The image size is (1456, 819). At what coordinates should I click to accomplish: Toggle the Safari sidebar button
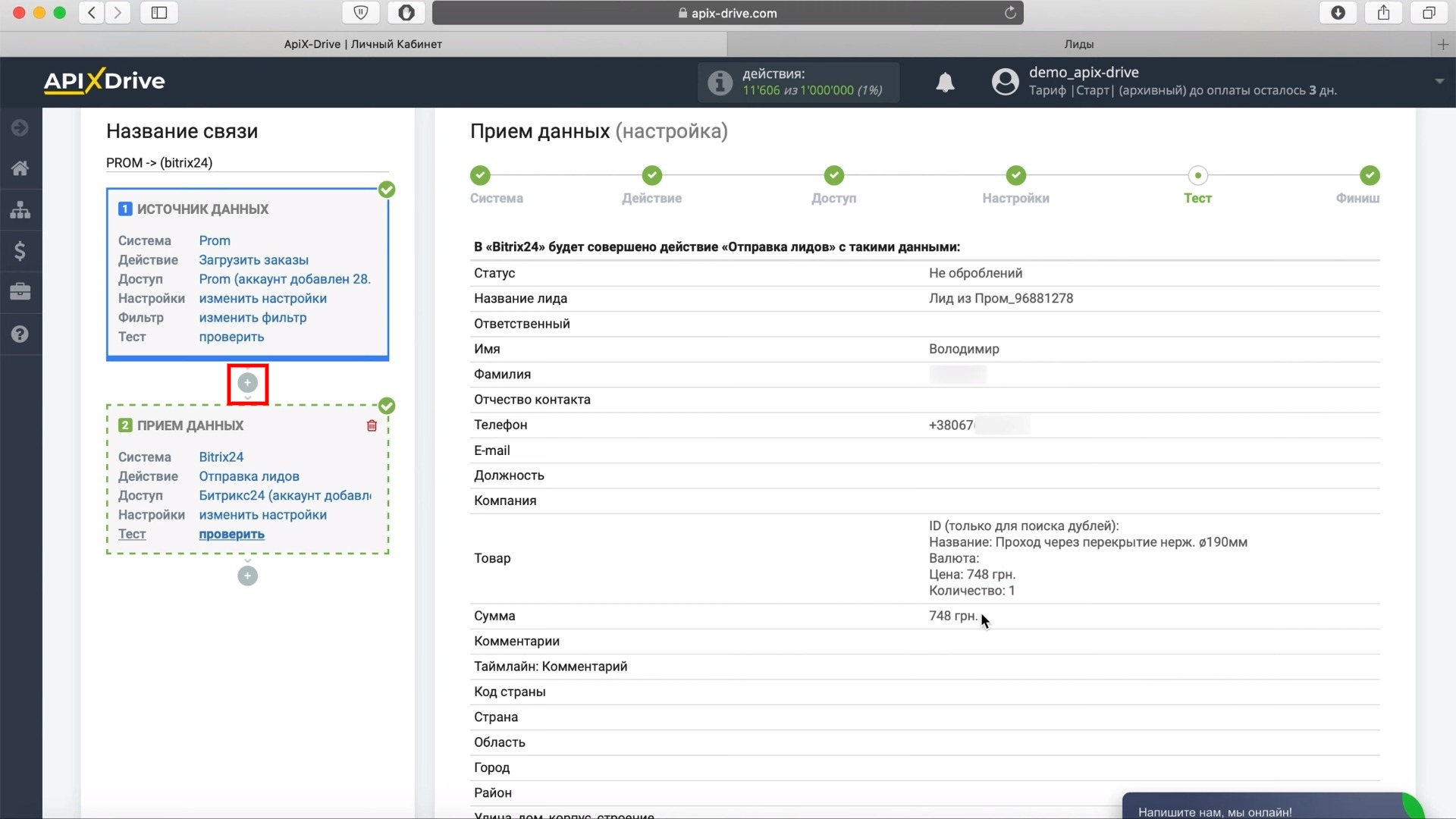click(x=159, y=13)
